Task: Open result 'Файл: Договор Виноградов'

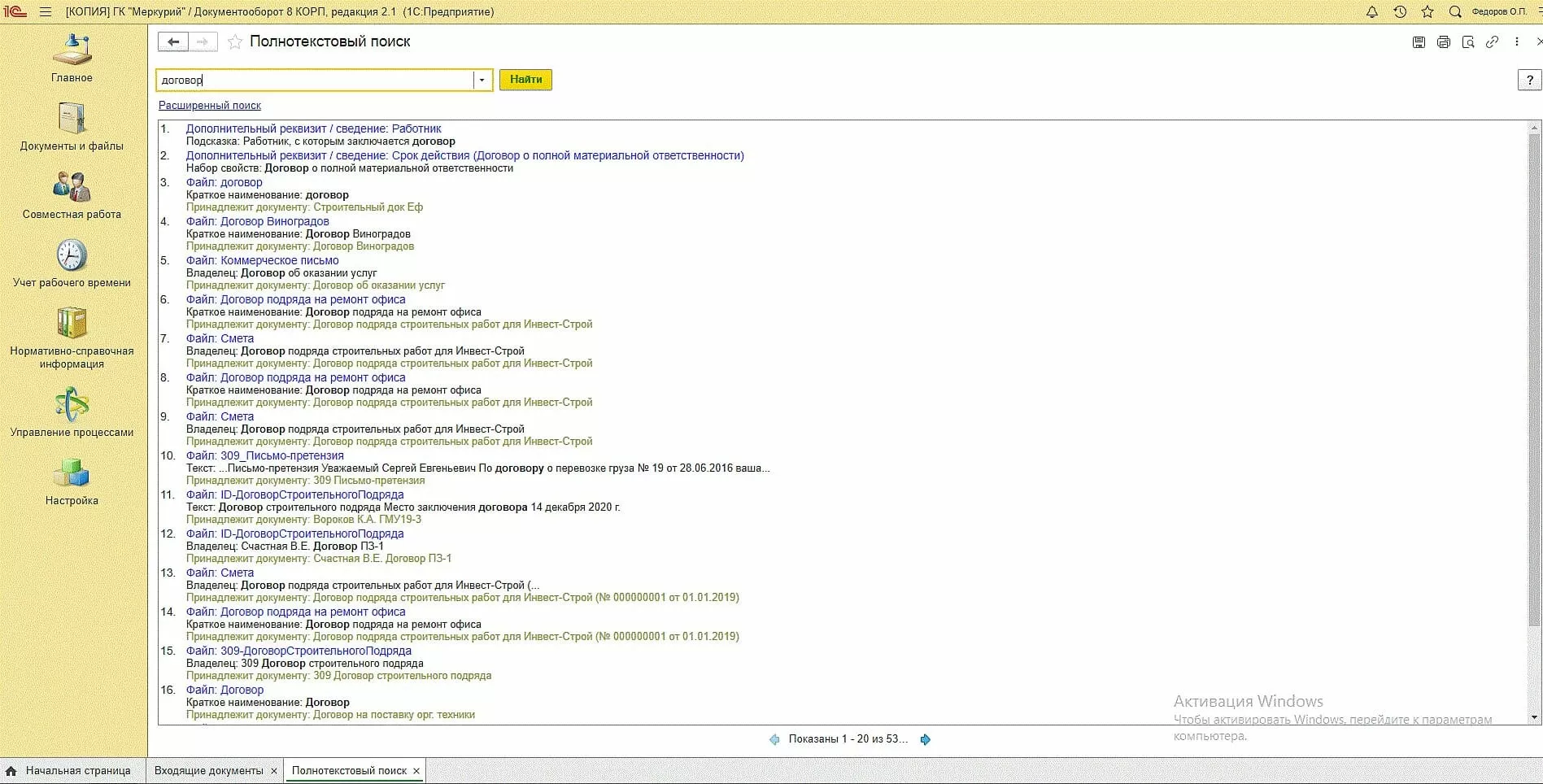Action: [257, 221]
